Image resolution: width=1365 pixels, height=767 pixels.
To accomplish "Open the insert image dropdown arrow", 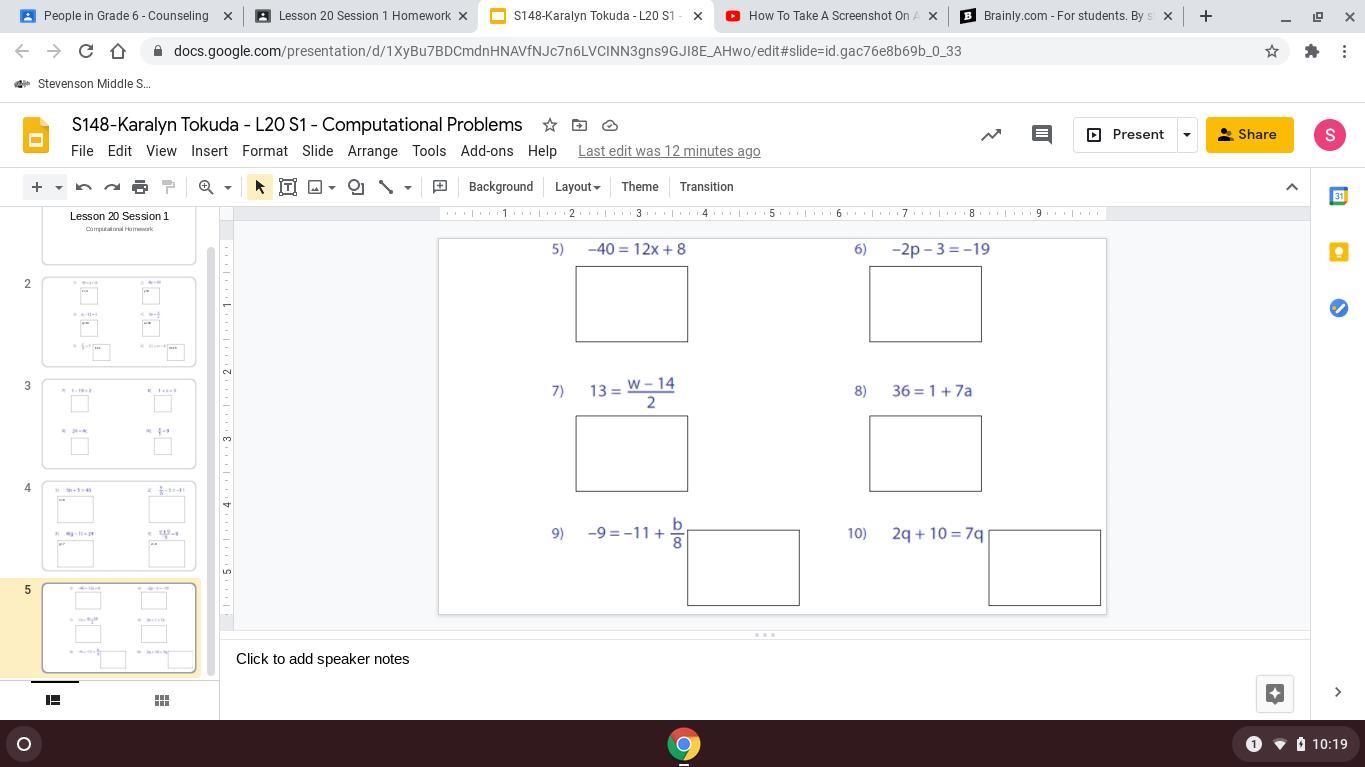I will click(x=332, y=187).
